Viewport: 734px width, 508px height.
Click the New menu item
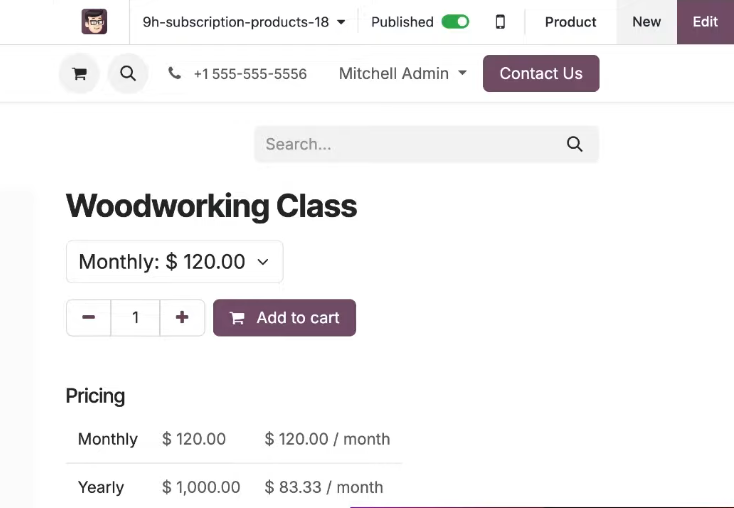pyautogui.click(x=646, y=22)
